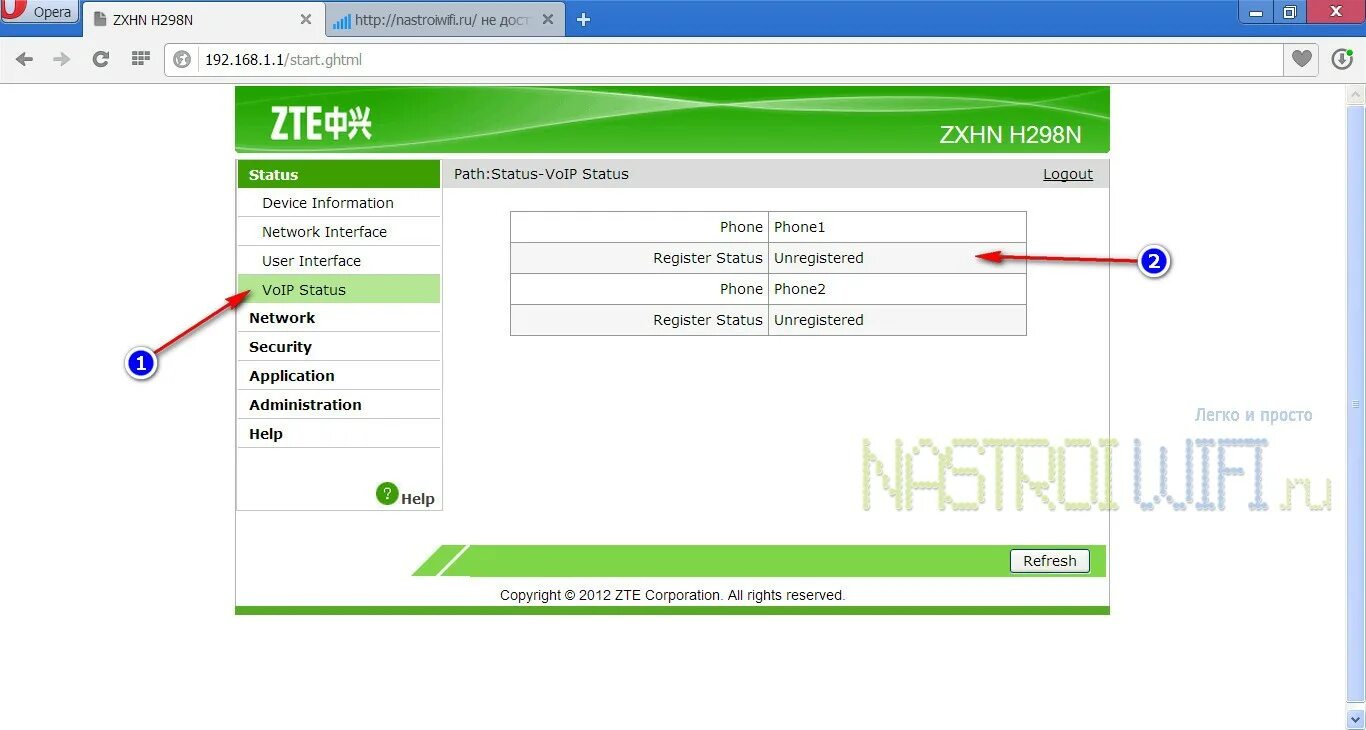This screenshot has width=1366, height=730.
Task: Open Device Information page
Action: (x=328, y=203)
